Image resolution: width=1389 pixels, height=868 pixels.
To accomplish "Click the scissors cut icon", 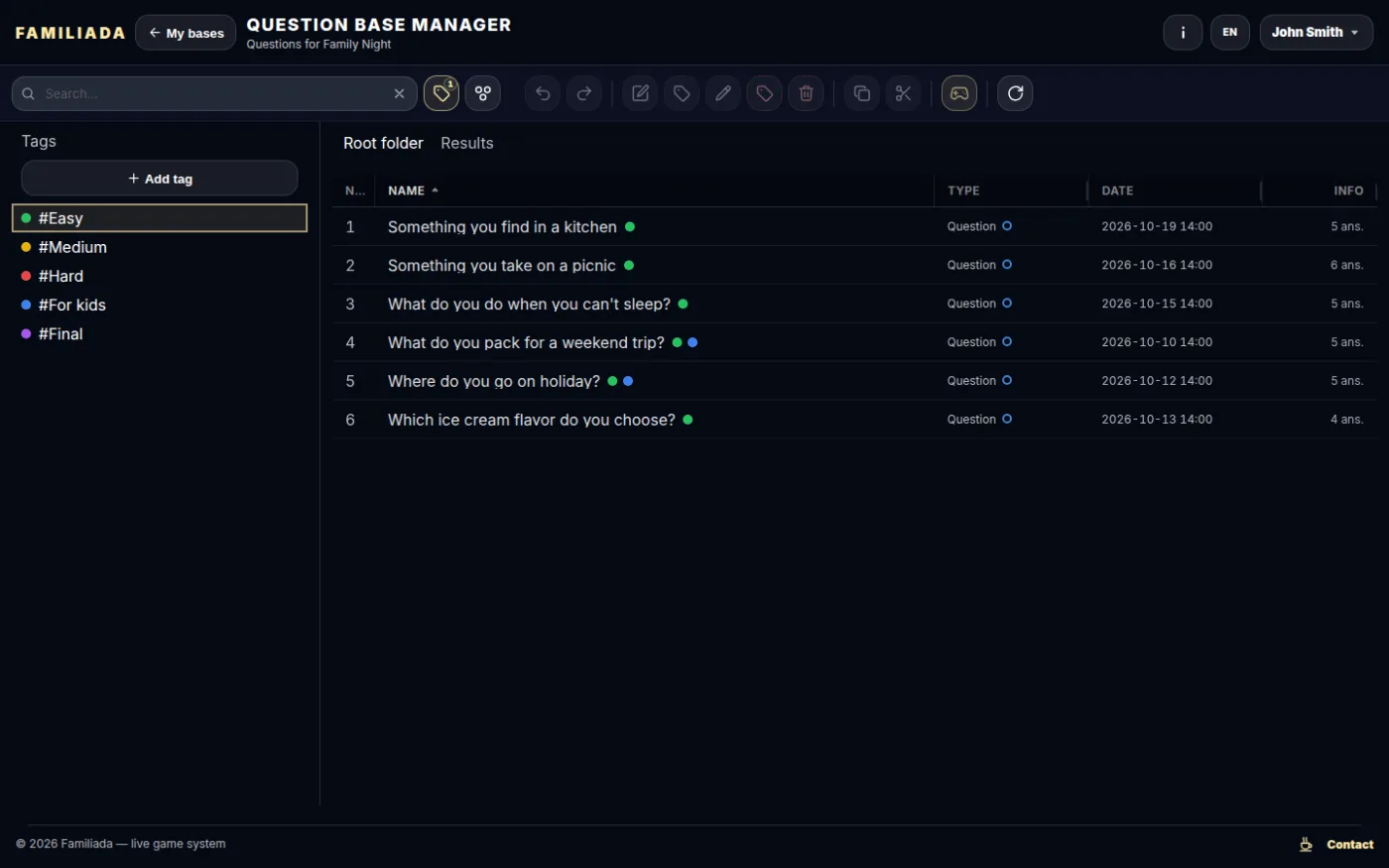I will [x=903, y=93].
